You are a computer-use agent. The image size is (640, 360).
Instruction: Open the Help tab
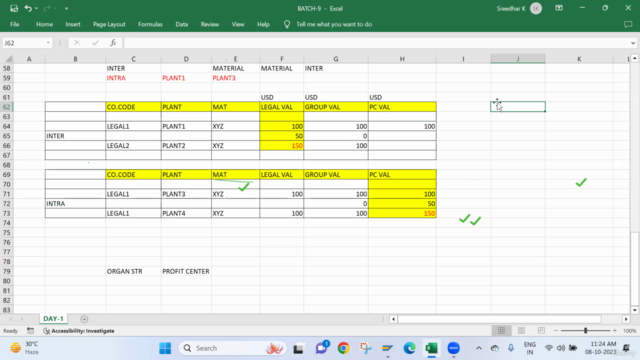[x=263, y=24]
